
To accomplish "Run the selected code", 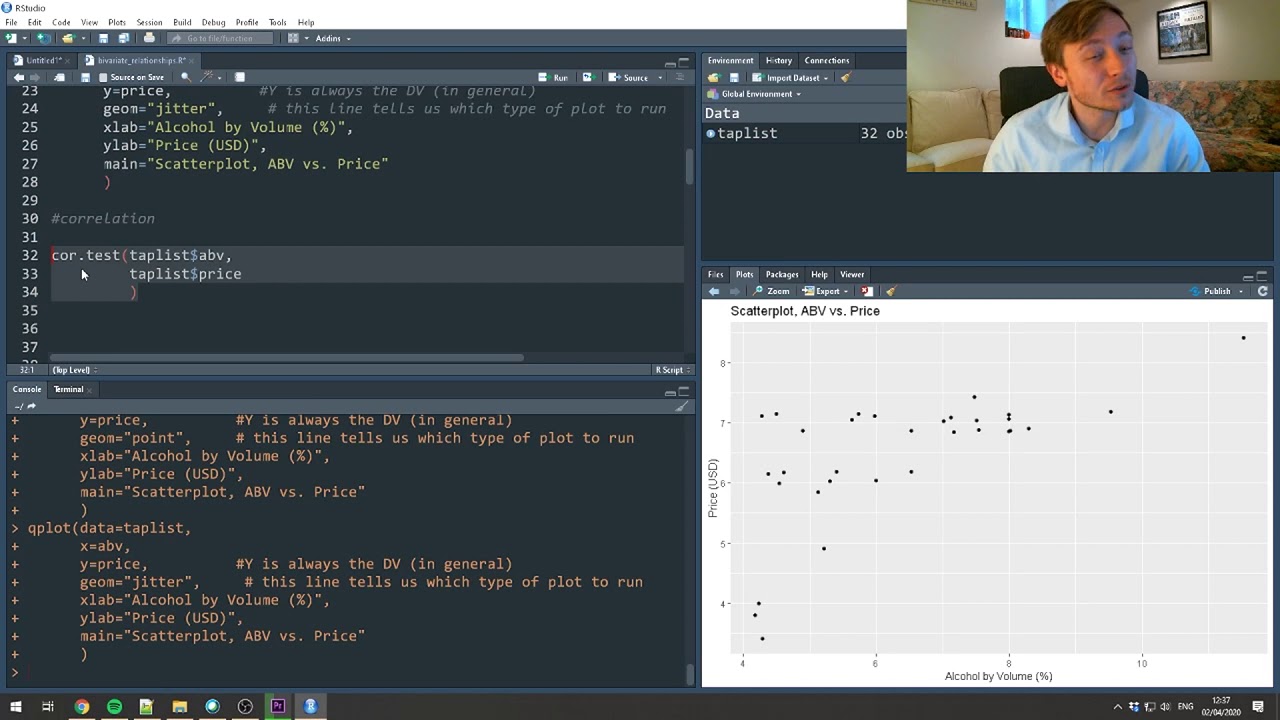I will pos(554,77).
